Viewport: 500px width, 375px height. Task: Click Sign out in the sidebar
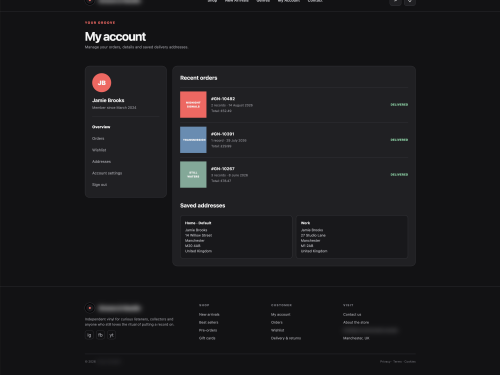tap(99, 185)
